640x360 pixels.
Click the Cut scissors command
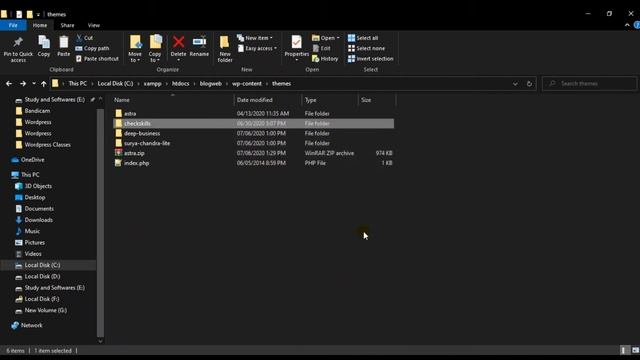coord(84,38)
